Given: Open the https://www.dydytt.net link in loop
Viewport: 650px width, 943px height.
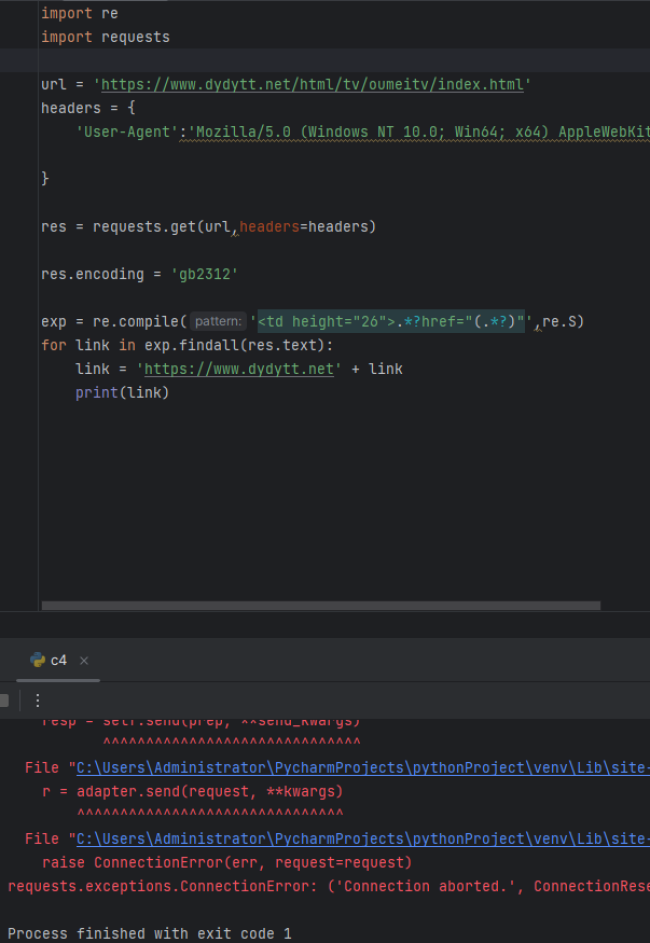Looking at the screenshot, I should (239, 369).
